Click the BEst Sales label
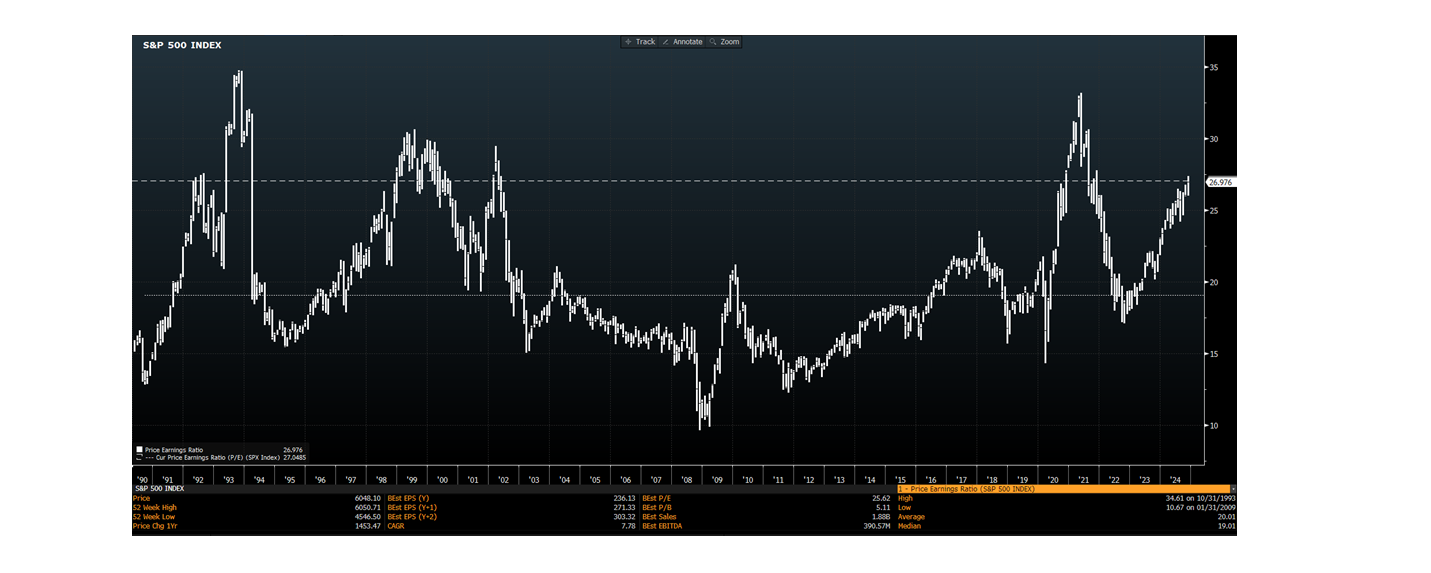This screenshot has height=573, width=1431. pyautogui.click(x=661, y=516)
